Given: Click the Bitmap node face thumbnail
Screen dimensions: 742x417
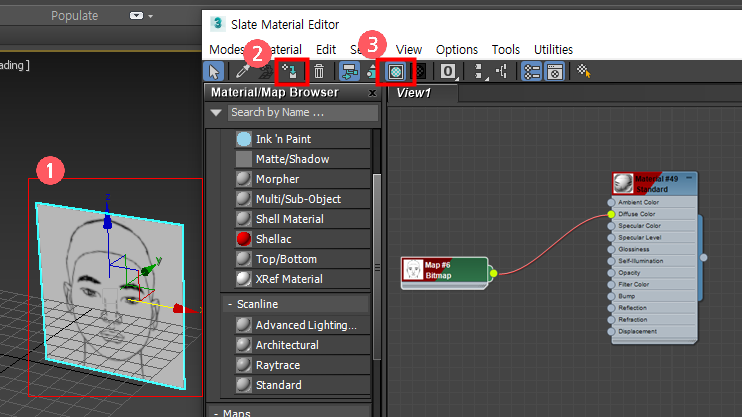Looking at the screenshot, I should tap(413, 270).
